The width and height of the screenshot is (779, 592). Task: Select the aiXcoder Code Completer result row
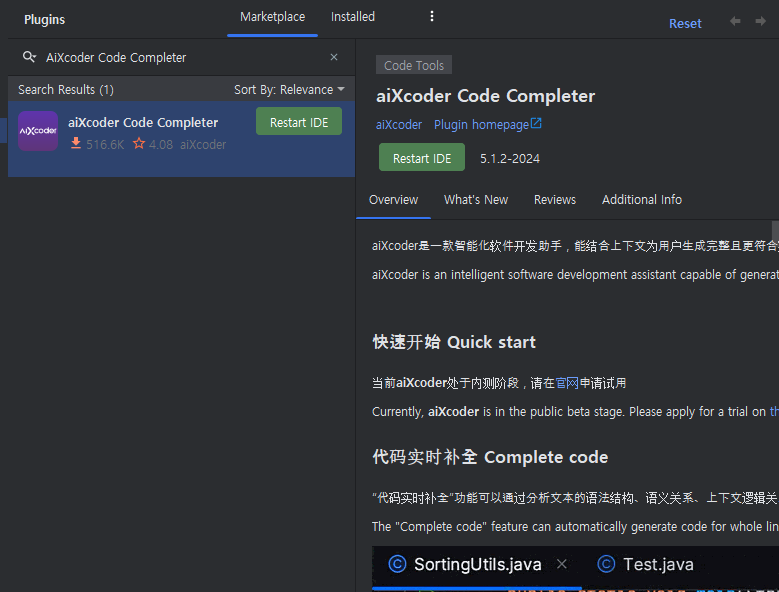pyautogui.click(x=181, y=139)
